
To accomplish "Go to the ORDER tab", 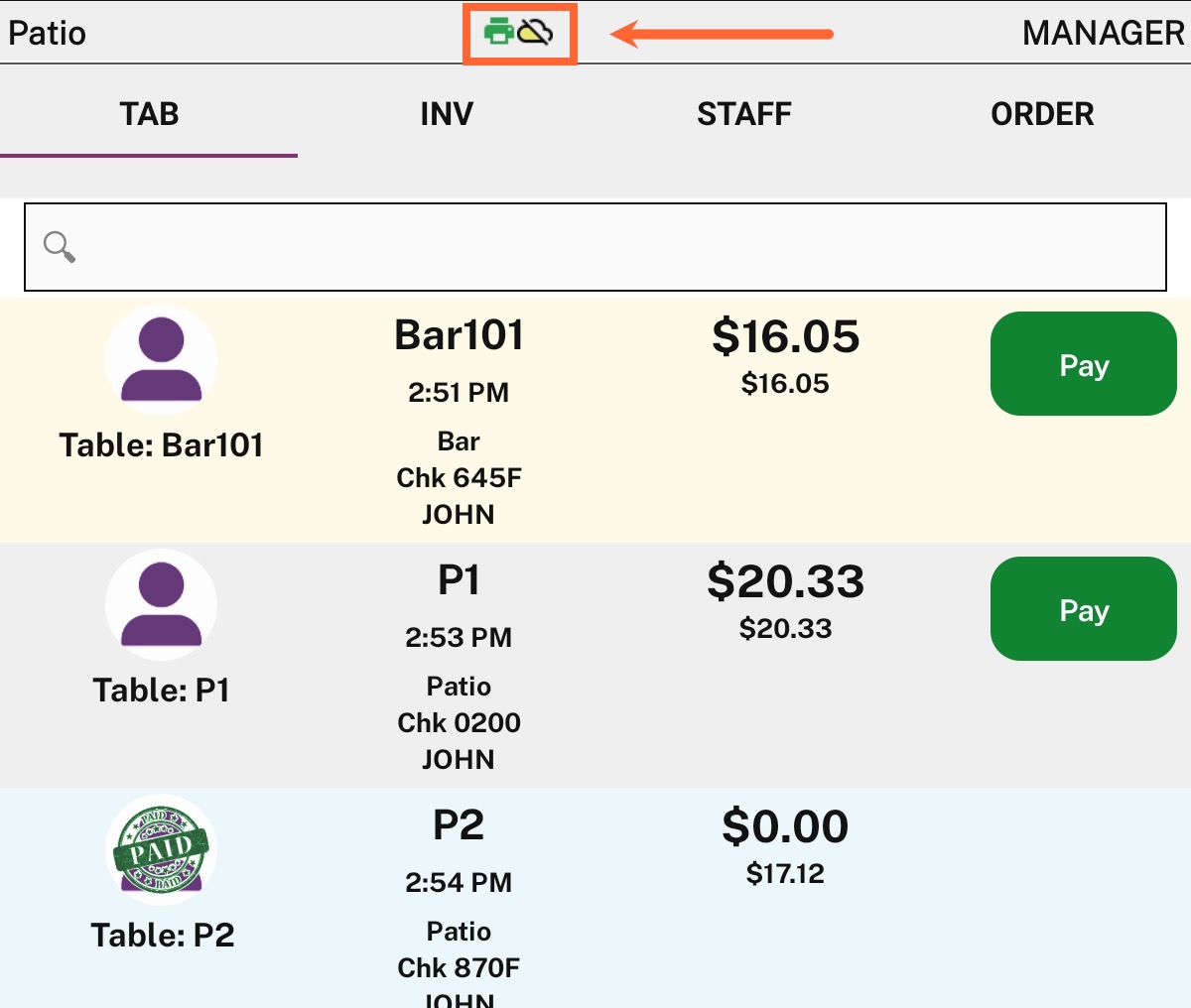I will tap(1042, 114).
